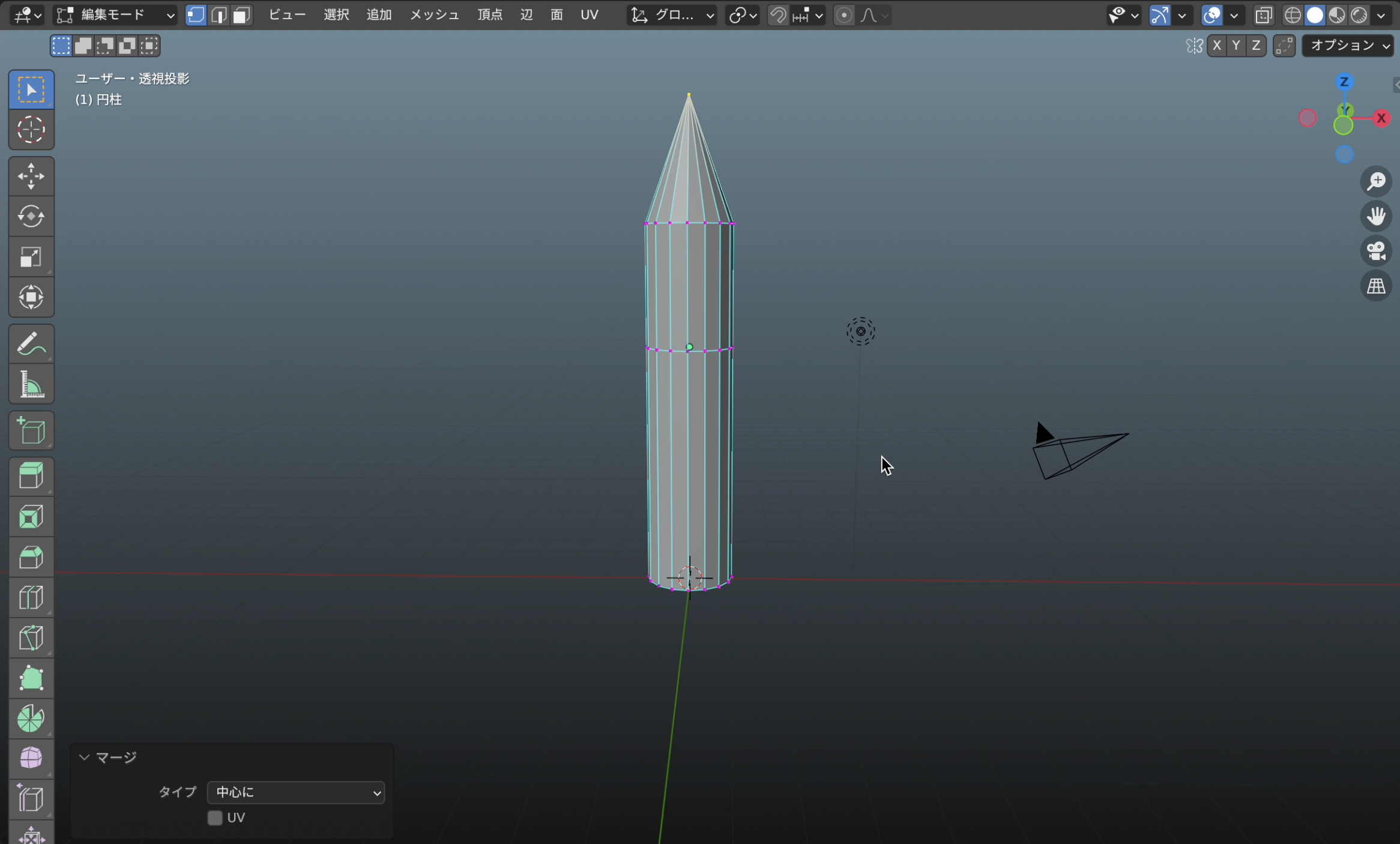Toggle X axis mirror button
The height and width of the screenshot is (844, 1400).
1216,46
